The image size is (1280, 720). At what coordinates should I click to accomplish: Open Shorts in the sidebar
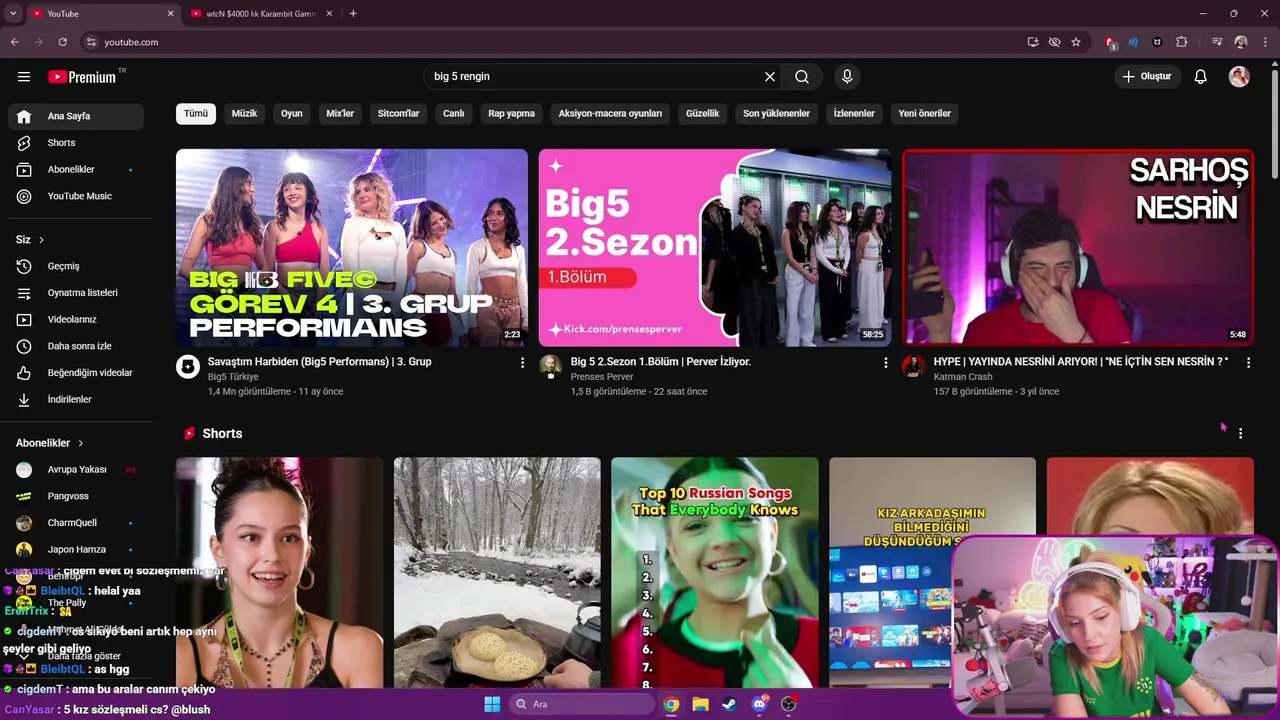click(x=76, y=143)
